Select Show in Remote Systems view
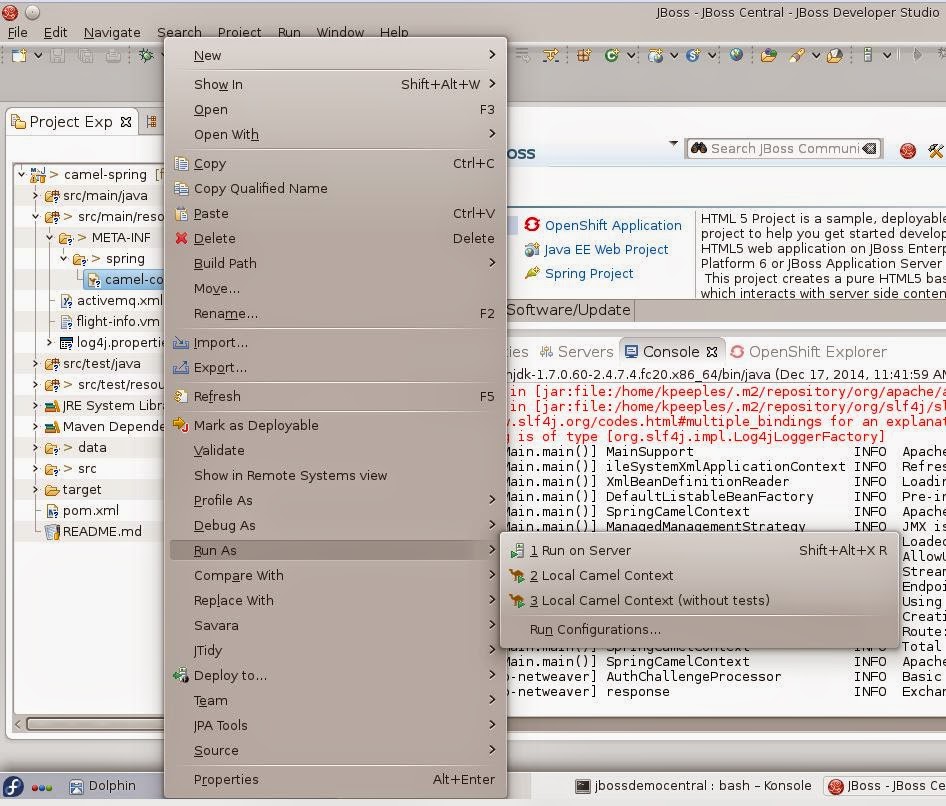The width and height of the screenshot is (946, 806). tap(335, 475)
